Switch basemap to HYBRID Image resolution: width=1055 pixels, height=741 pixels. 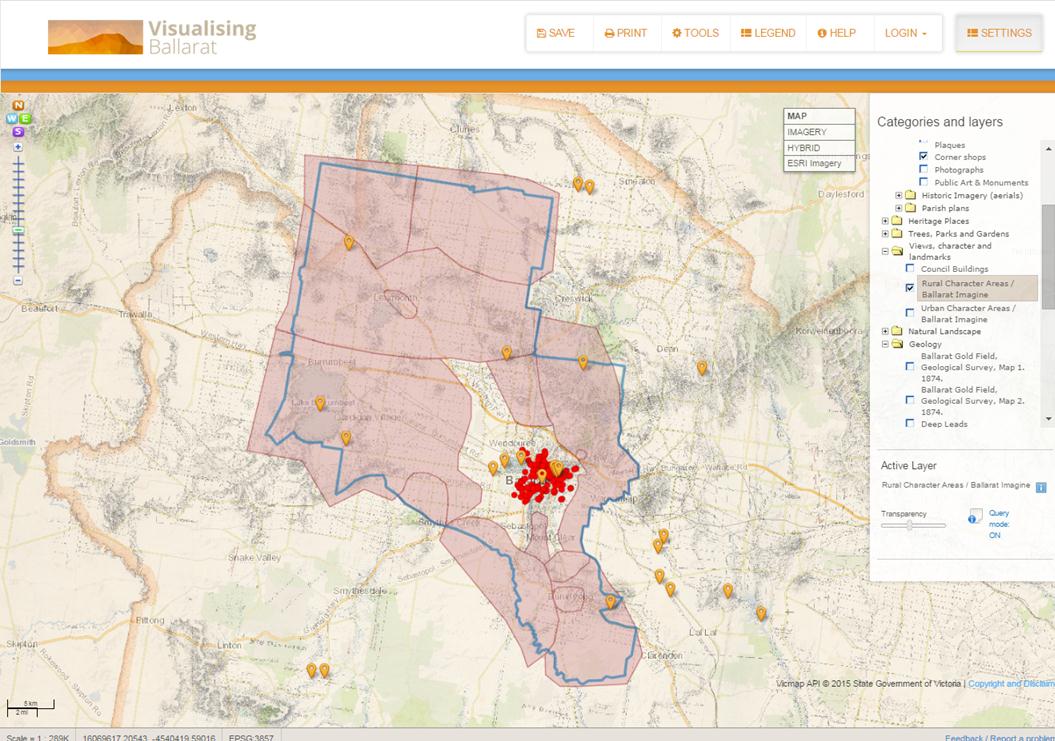coord(819,147)
